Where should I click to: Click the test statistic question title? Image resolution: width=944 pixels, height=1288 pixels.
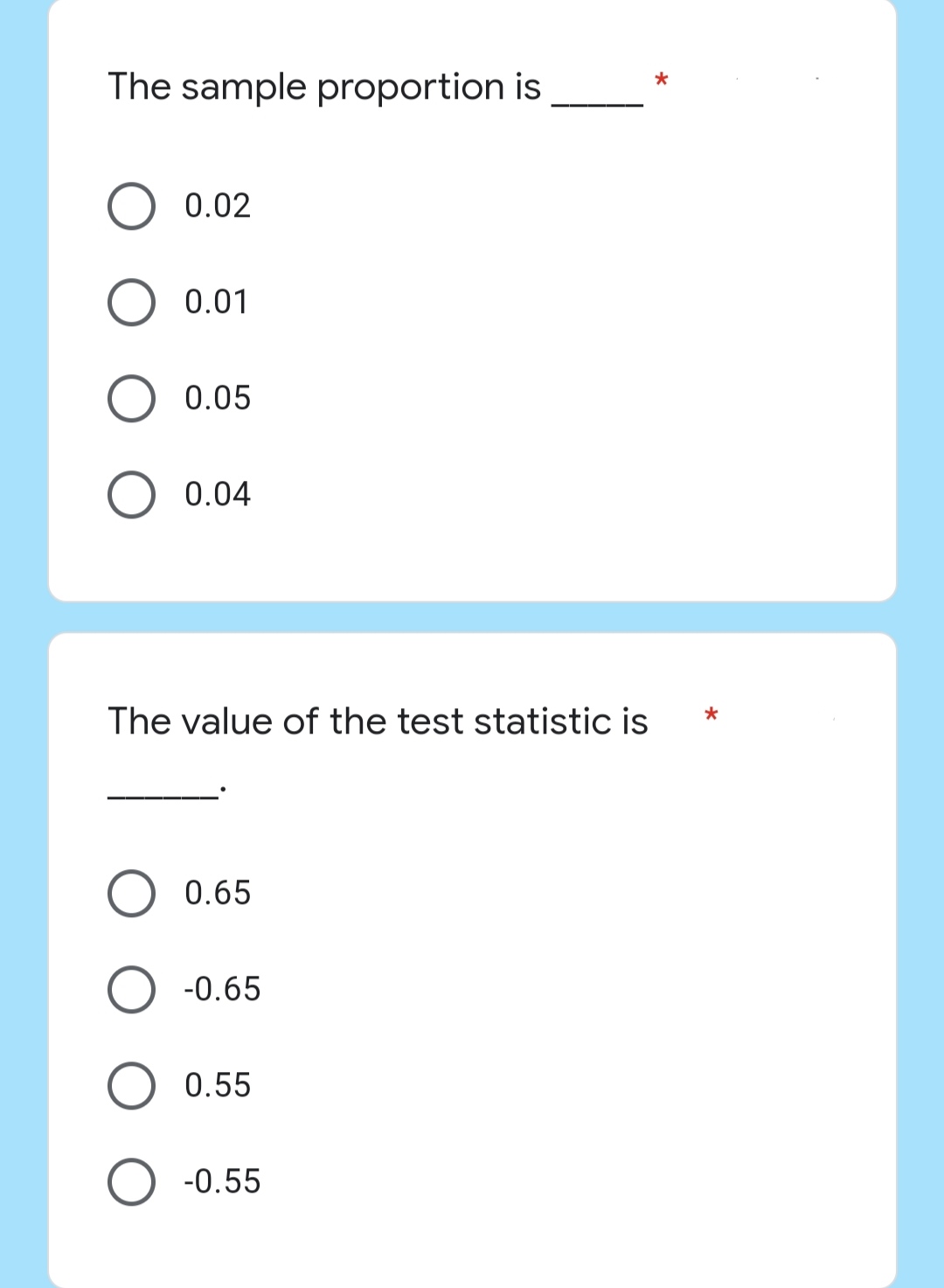[376, 721]
